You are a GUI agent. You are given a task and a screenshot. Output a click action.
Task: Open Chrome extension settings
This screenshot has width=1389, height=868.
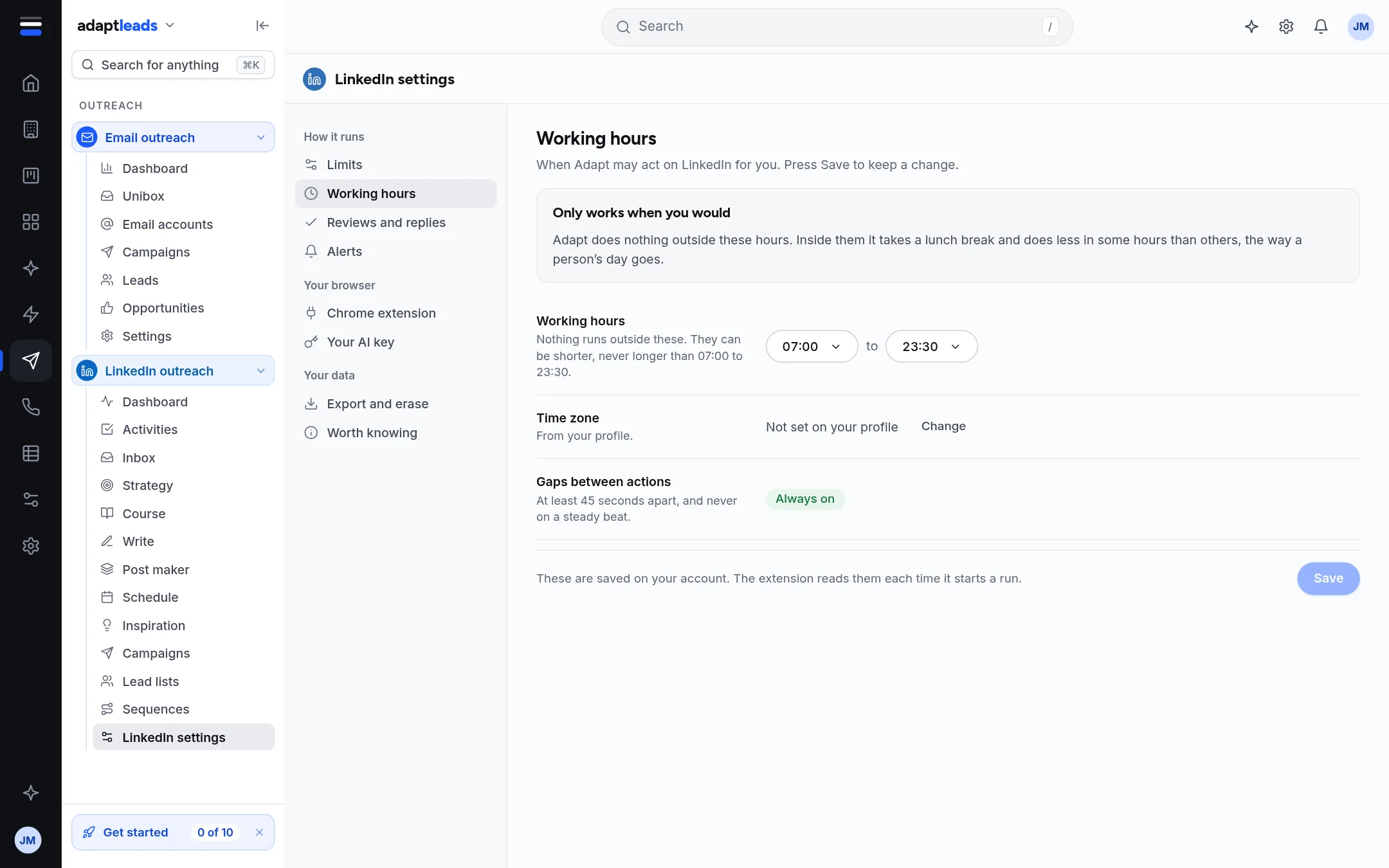395,313
